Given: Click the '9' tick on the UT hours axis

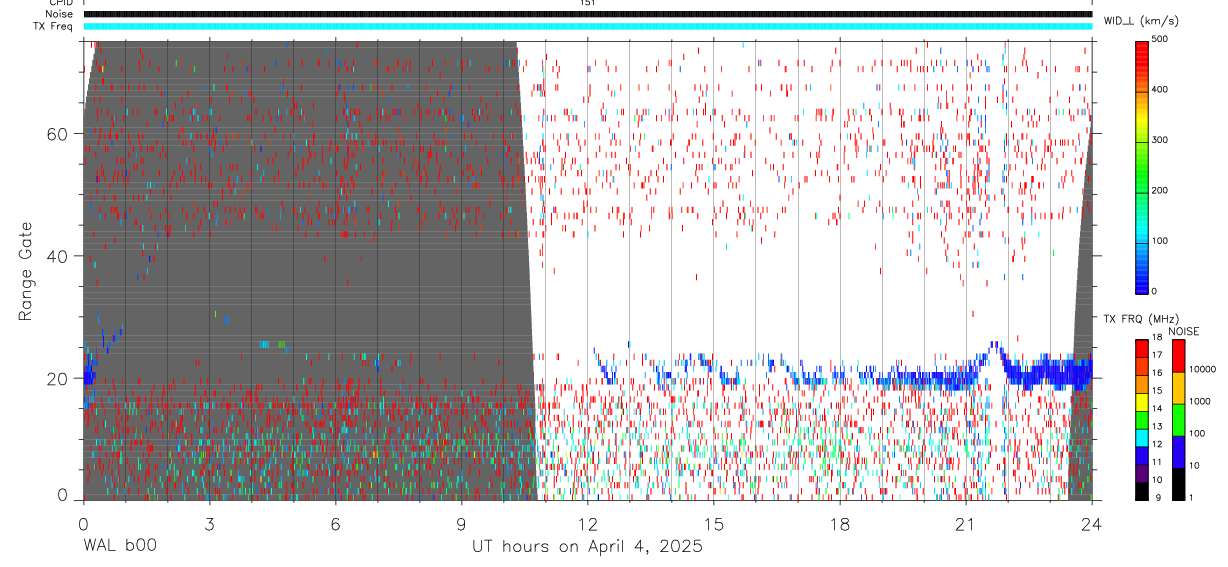Looking at the screenshot, I should pyautogui.click(x=461, y=524).
